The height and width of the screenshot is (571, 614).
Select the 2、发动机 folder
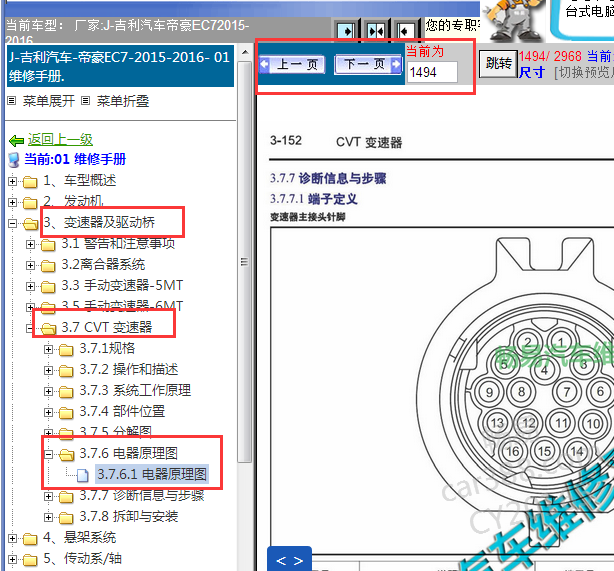tap(73, 201)
